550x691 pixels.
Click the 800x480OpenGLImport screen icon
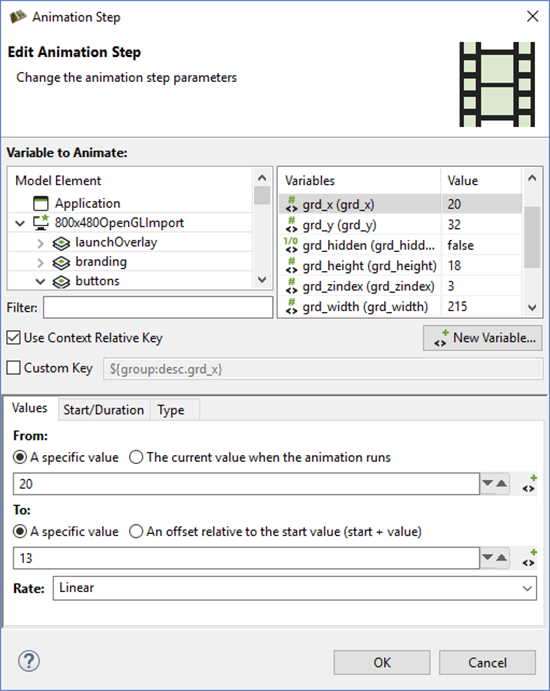tap(41, 223)
